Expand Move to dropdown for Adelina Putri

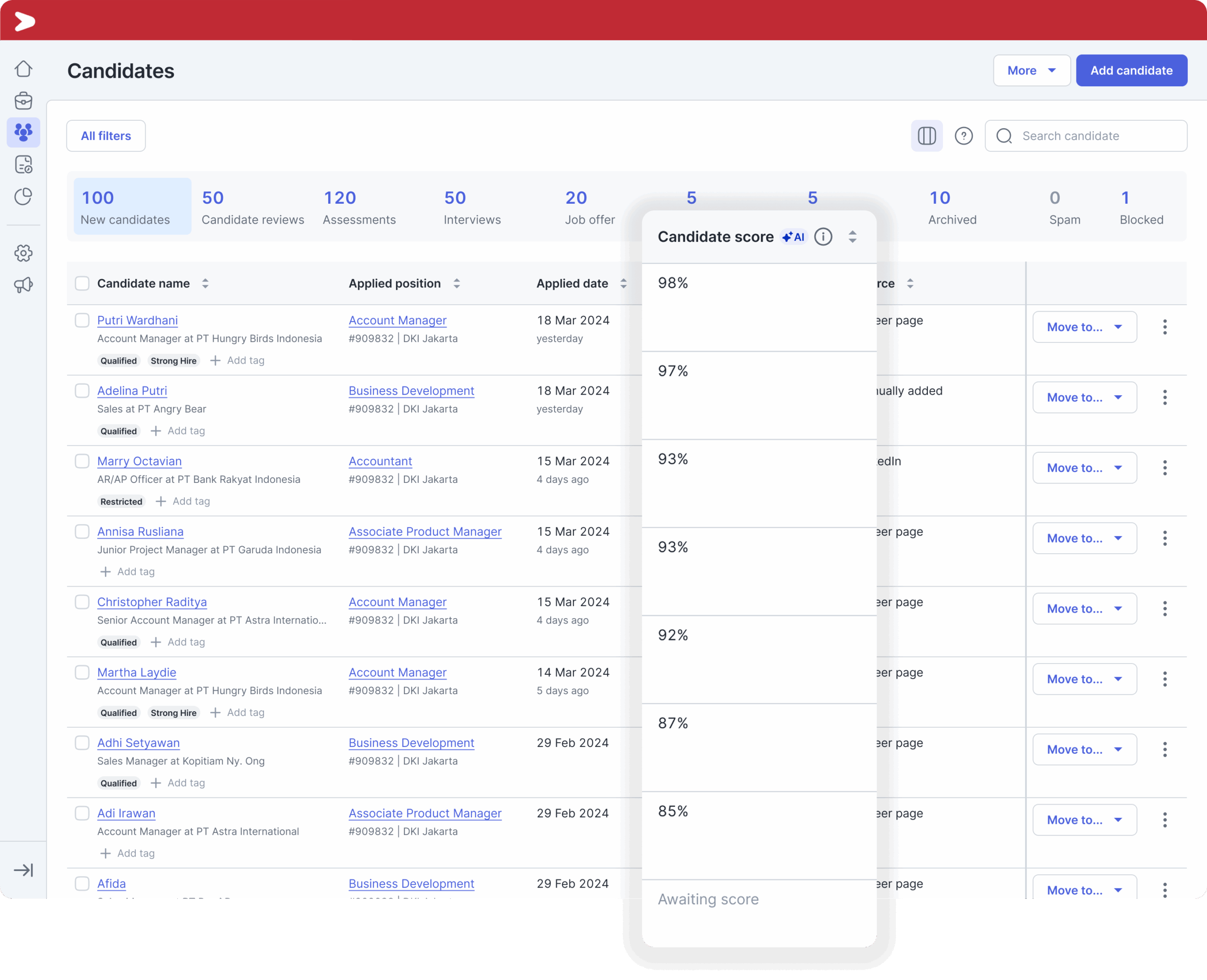[x=1084, y=398]
